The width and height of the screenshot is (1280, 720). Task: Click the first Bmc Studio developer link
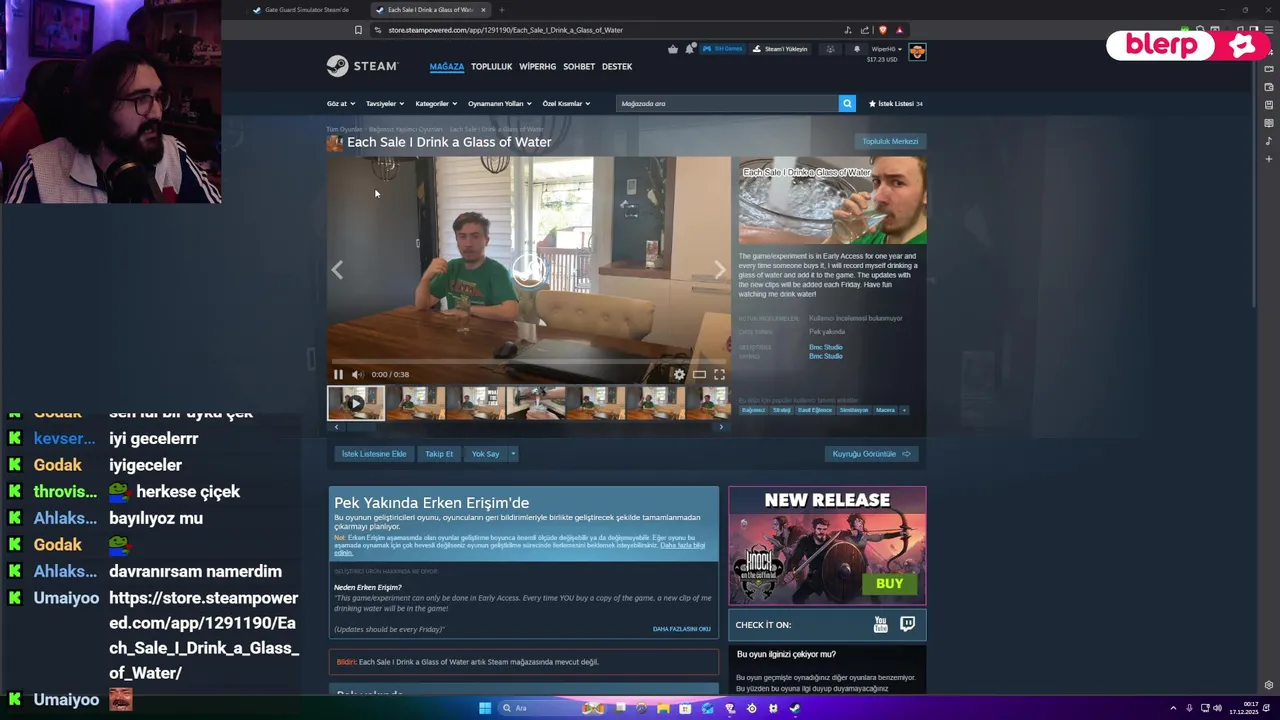click(825, 347)
